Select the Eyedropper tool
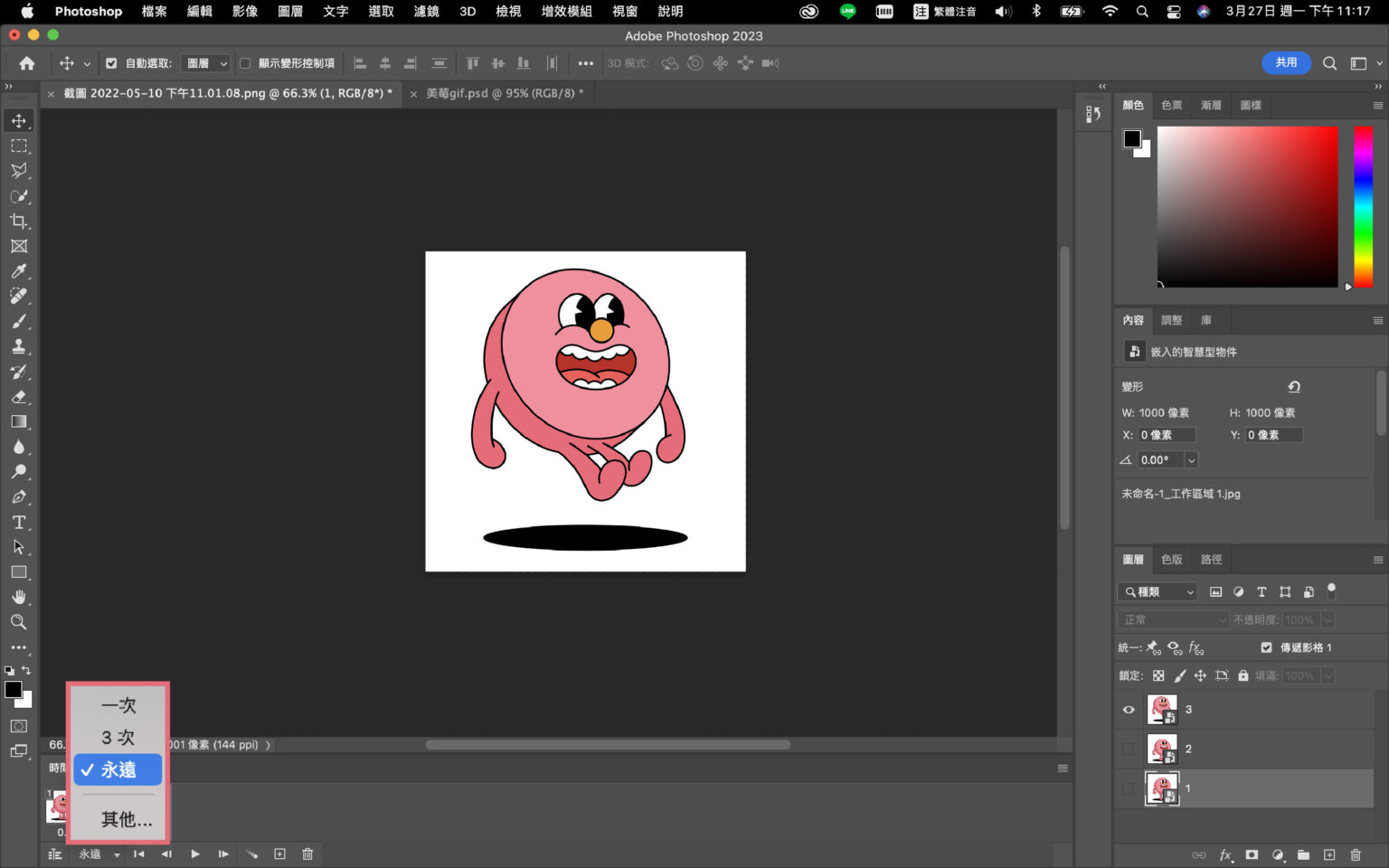Image resolution: width=1389 pixels, height=868 pixels. tap(19, 271)
